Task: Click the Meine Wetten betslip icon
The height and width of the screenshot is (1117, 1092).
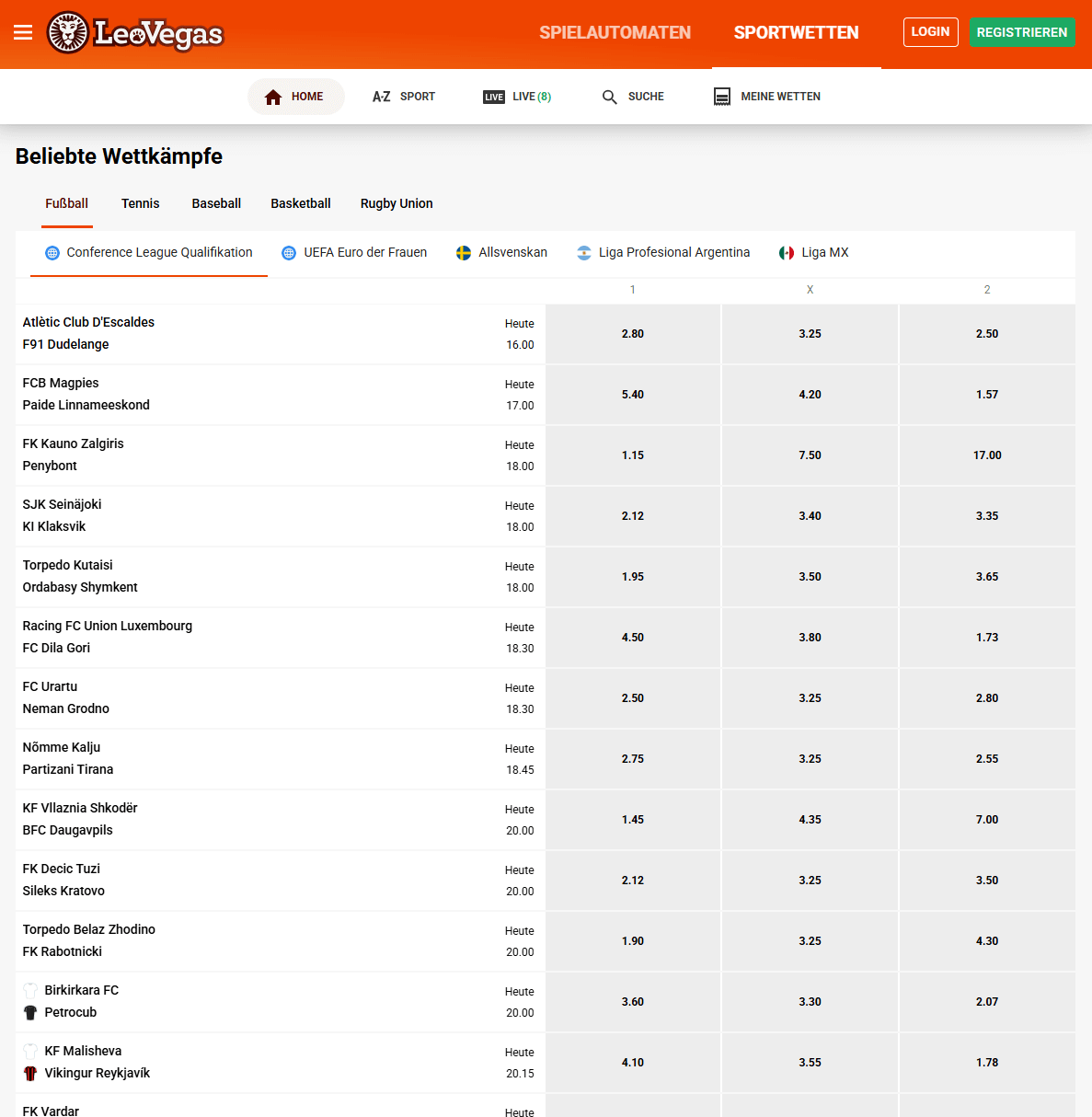Action: [721, 96]
